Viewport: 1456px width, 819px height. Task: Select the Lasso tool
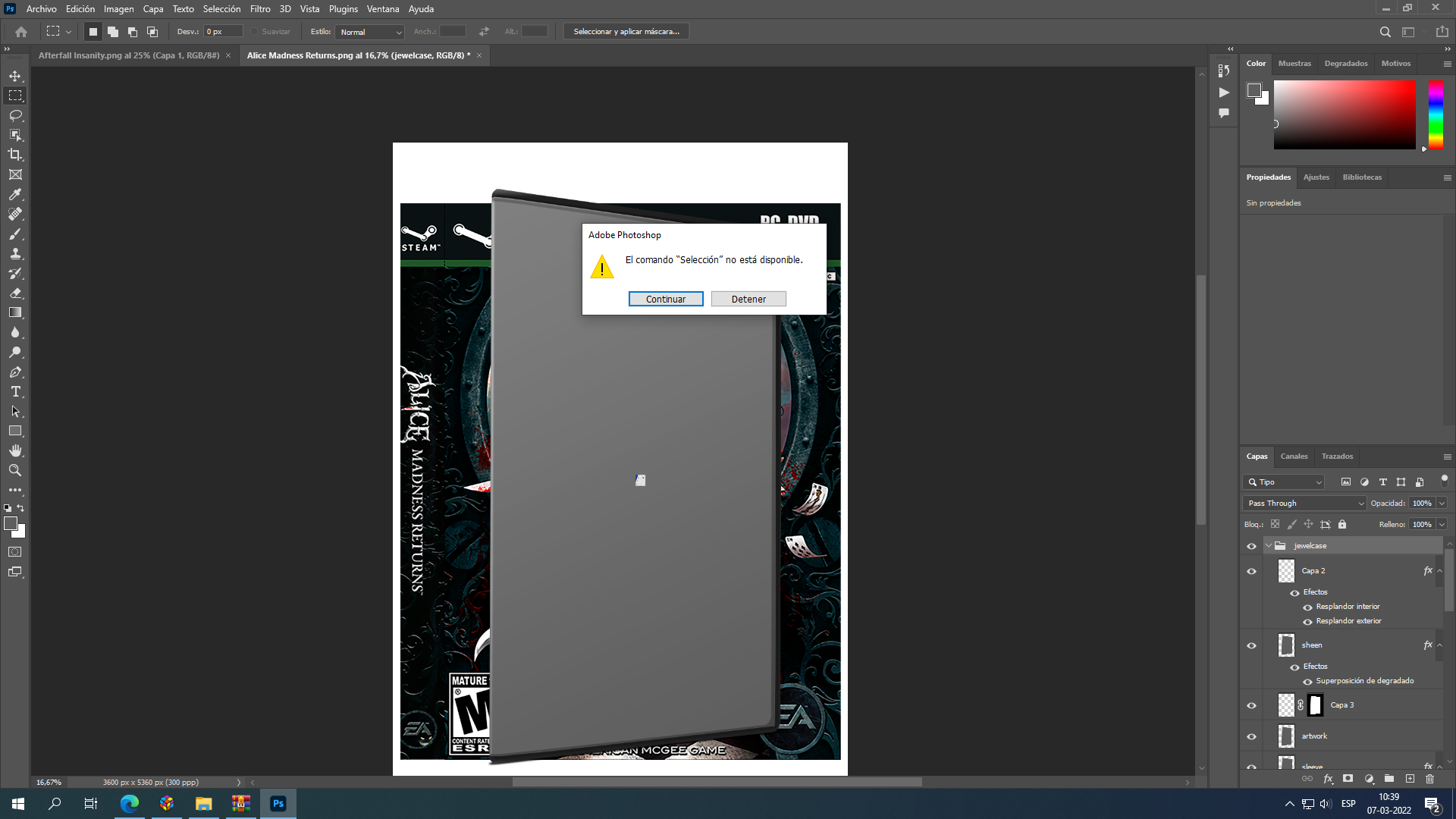[15, 115]
